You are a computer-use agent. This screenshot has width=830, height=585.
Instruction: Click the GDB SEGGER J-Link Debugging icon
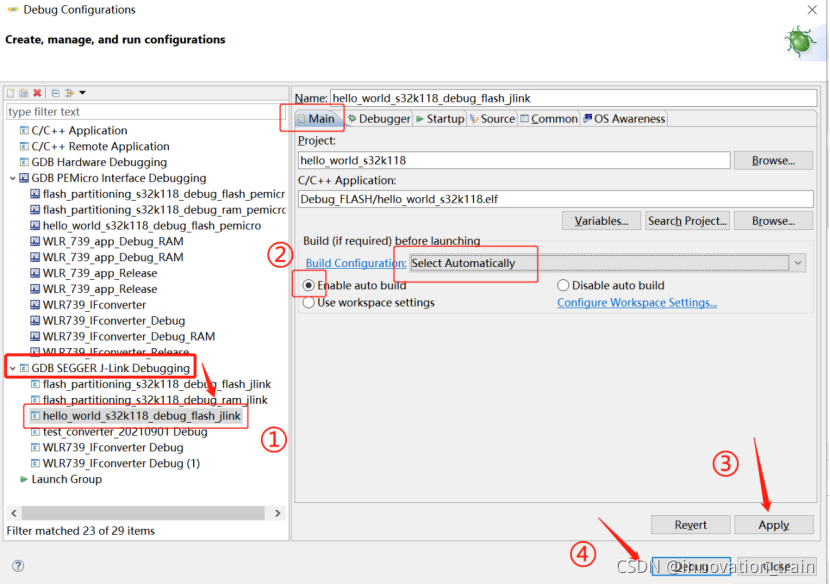24,368
